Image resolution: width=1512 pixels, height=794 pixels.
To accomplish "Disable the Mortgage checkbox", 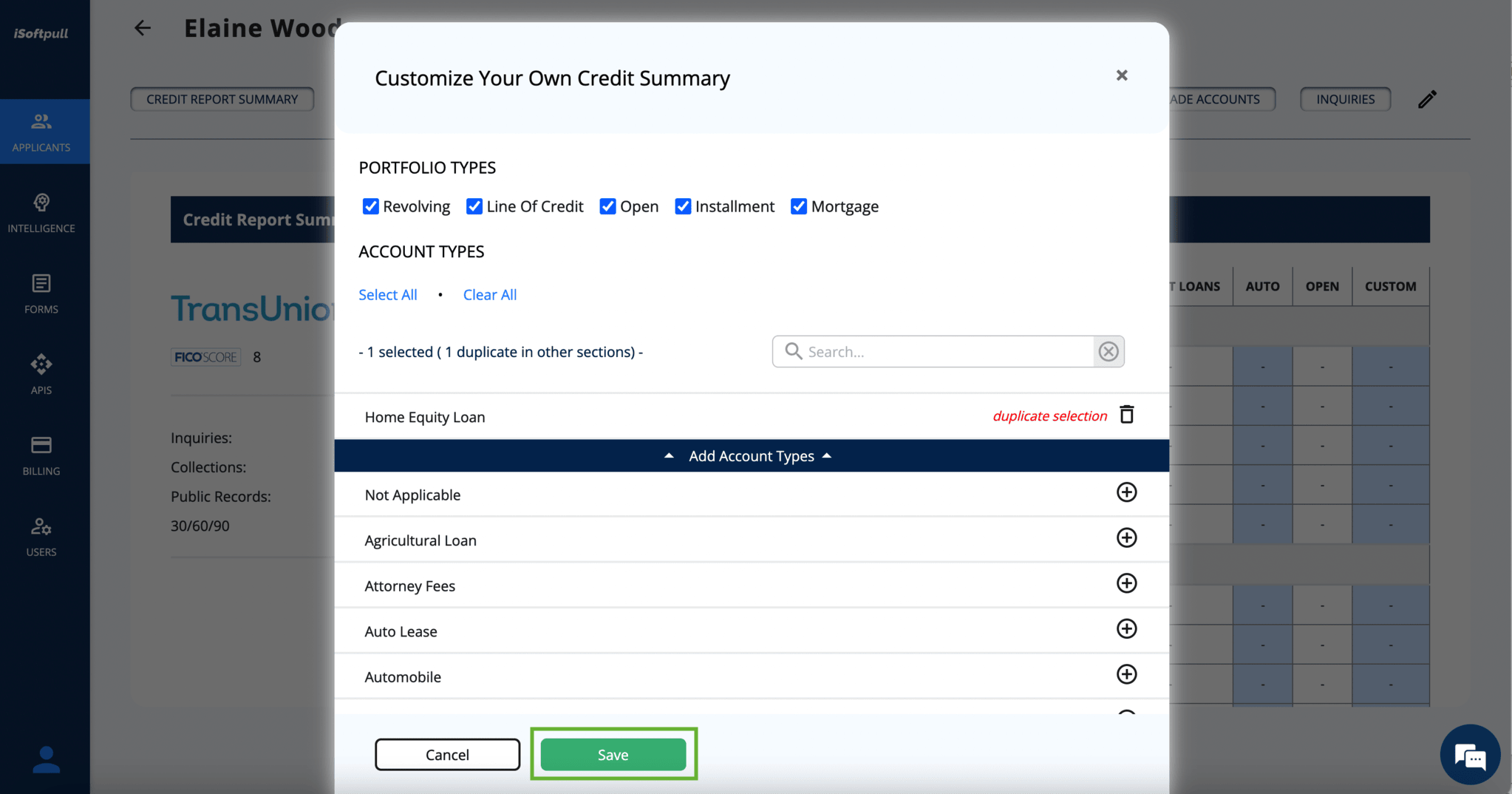I will pyautogui.click(x=798, y=206).
